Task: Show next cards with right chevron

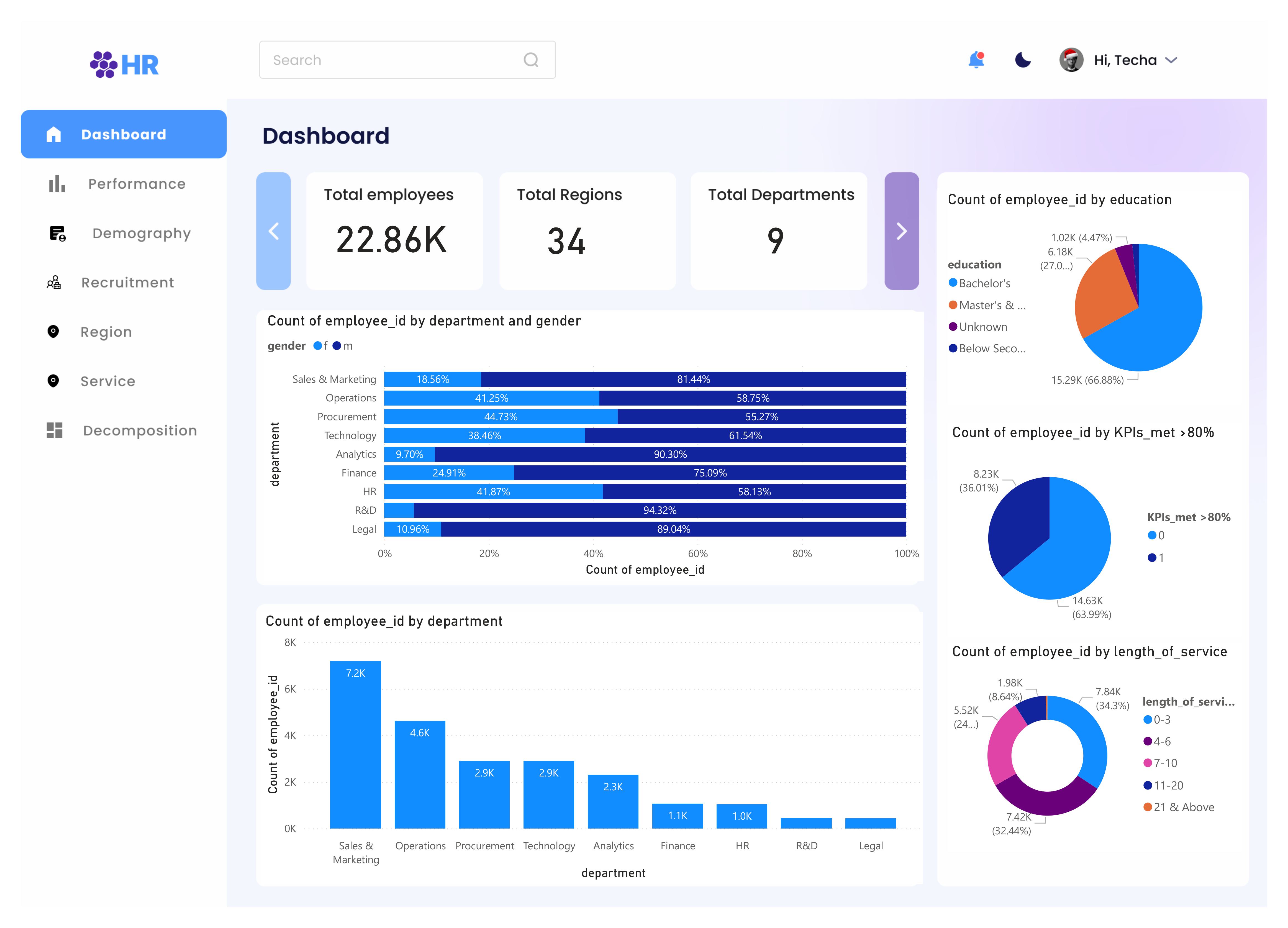Action: tap(901, 231)
